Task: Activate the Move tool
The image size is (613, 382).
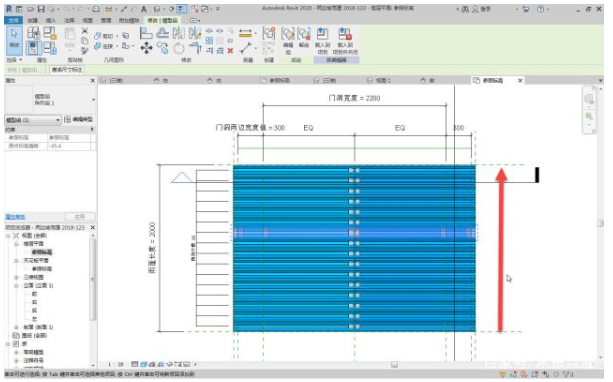Action: coord(146,48)
